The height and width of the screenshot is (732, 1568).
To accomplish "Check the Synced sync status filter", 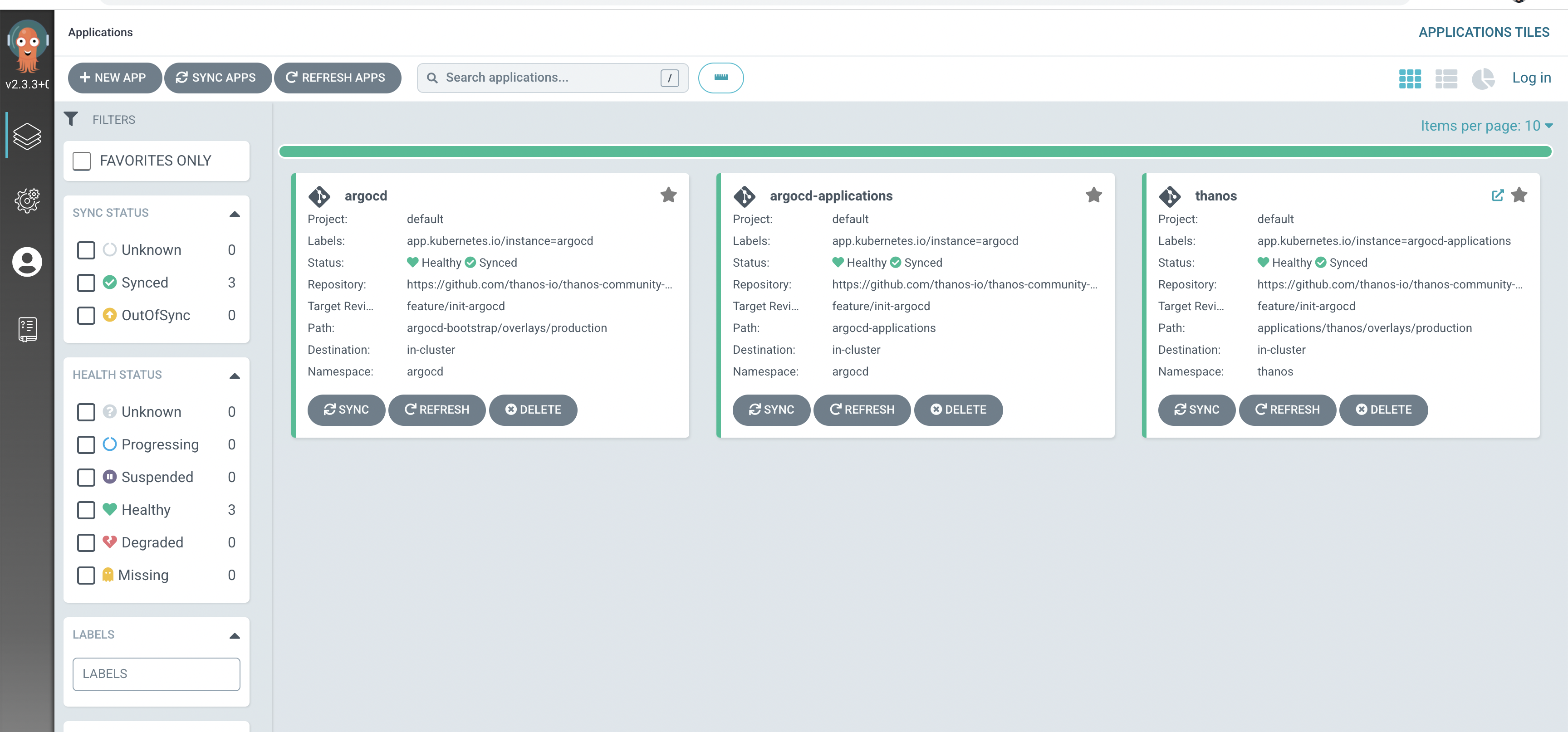I will [x=87, y=283].
